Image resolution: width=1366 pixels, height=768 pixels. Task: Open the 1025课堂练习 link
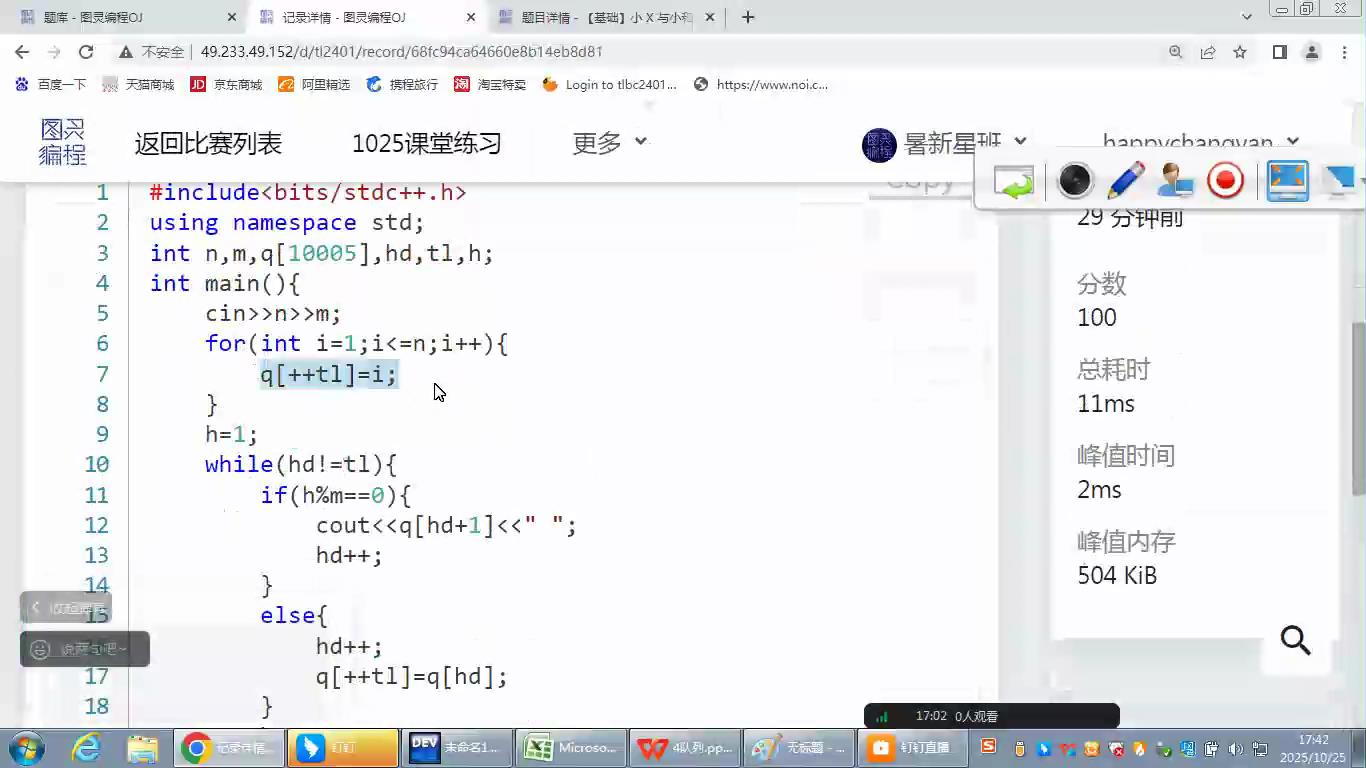[426, 143]
